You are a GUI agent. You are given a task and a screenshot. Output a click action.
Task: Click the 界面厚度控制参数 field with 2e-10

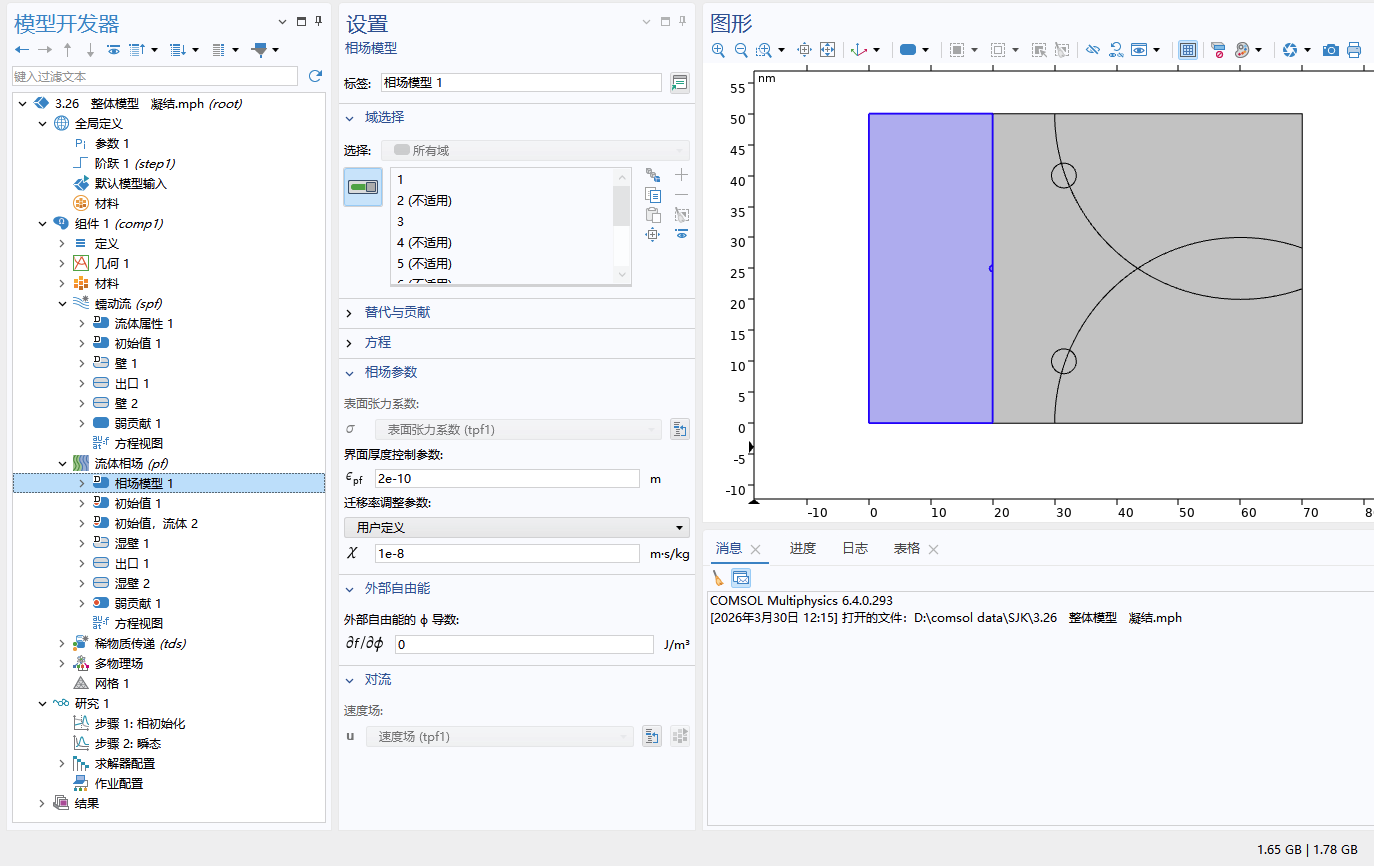point(507,478)
